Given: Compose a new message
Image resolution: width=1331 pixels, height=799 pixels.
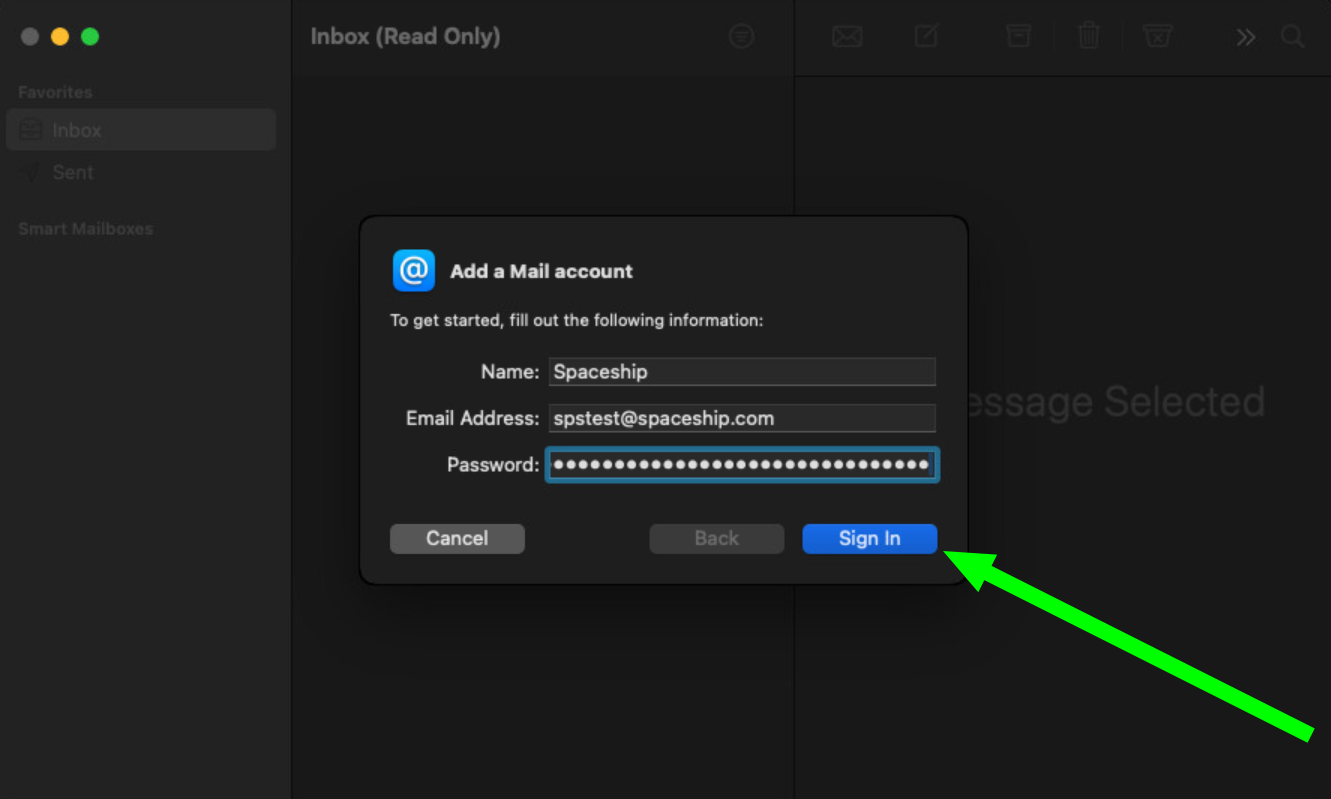Looking at the screenshot, I should [925, 36].
